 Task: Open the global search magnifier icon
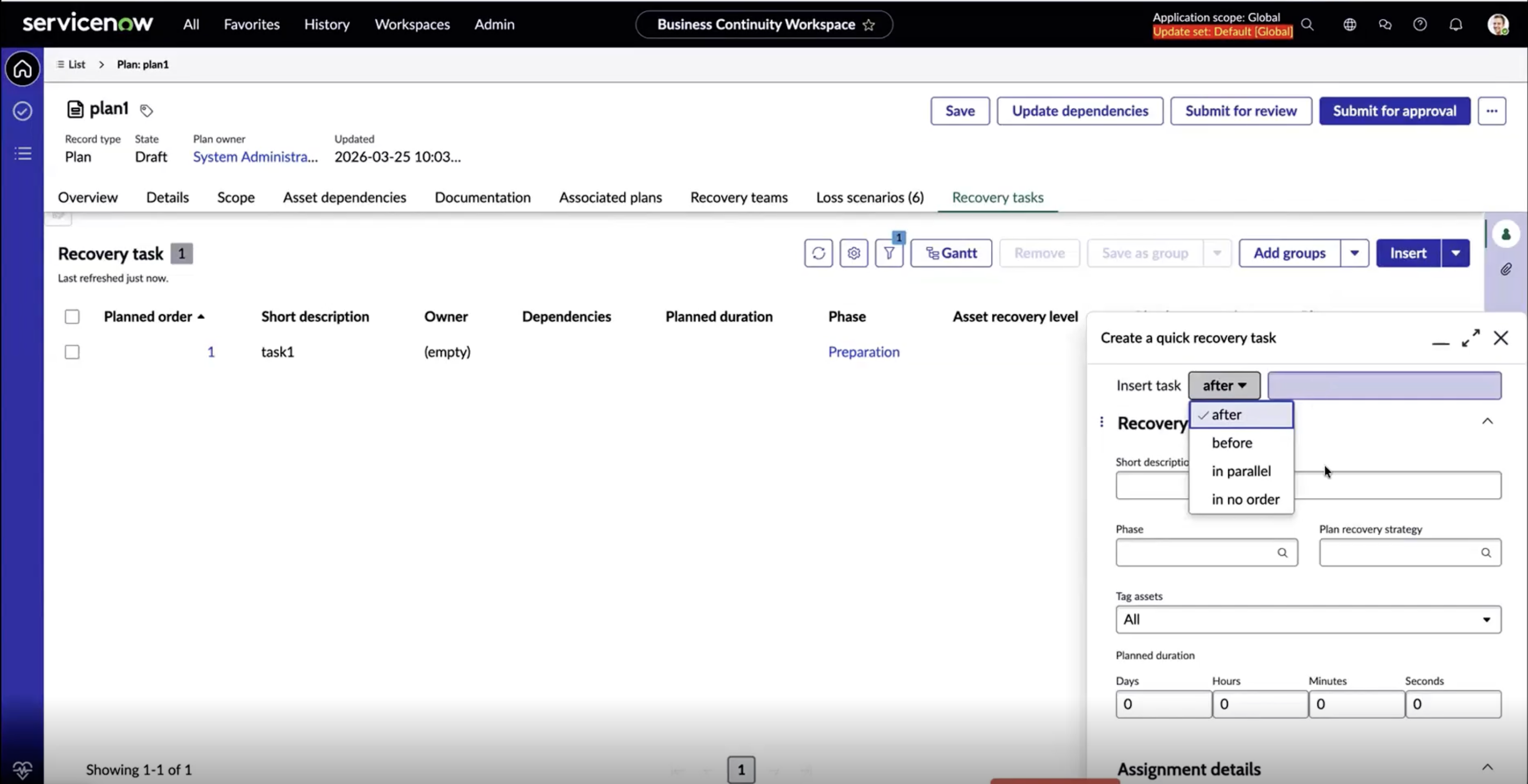1307,24
